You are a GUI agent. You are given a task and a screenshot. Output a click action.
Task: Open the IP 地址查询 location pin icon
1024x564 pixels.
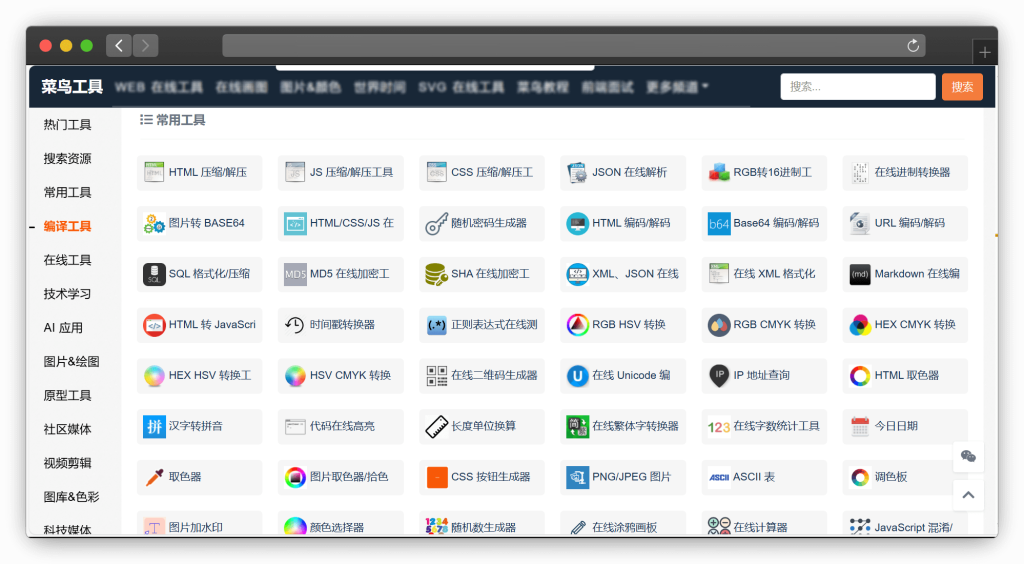(718, 376)
